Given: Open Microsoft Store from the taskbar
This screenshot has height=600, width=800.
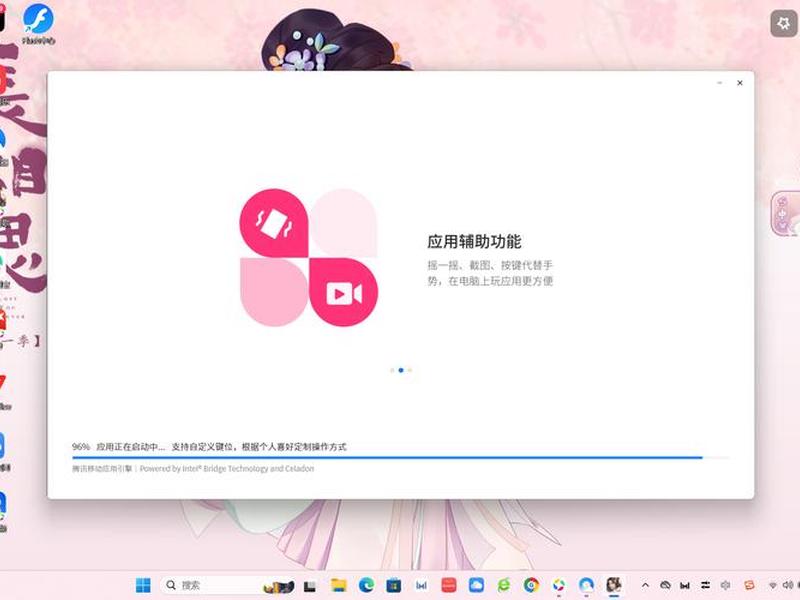Looking at the screenshot, I should coord(393,585).
